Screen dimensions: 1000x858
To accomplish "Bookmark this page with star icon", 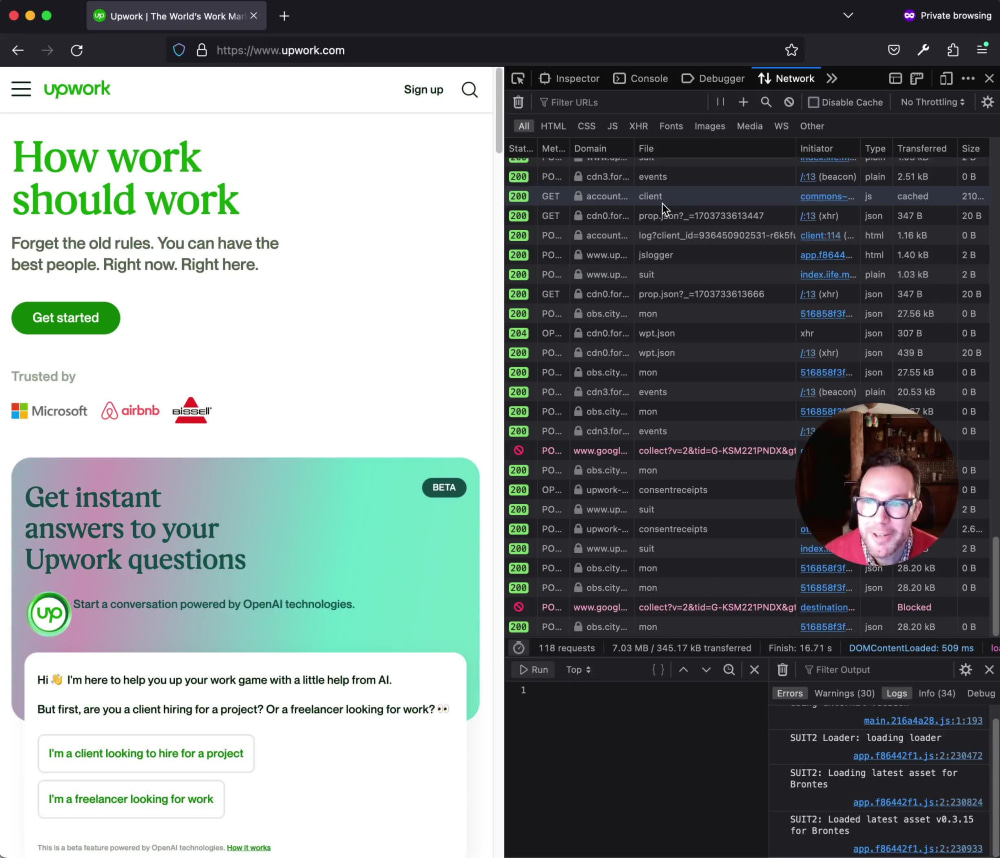I will point(791,50).
